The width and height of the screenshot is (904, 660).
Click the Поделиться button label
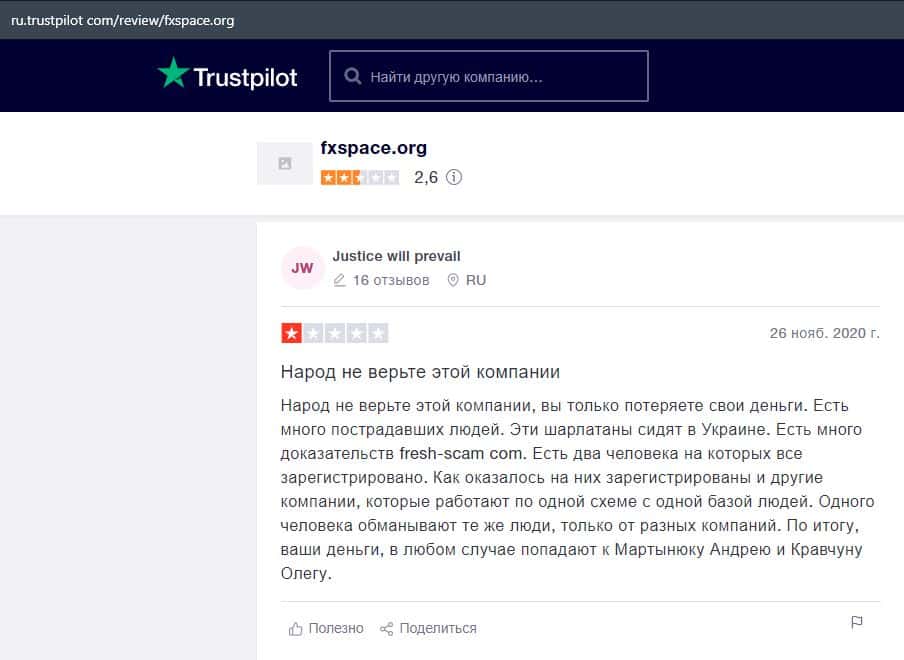[x=438, y=628]
